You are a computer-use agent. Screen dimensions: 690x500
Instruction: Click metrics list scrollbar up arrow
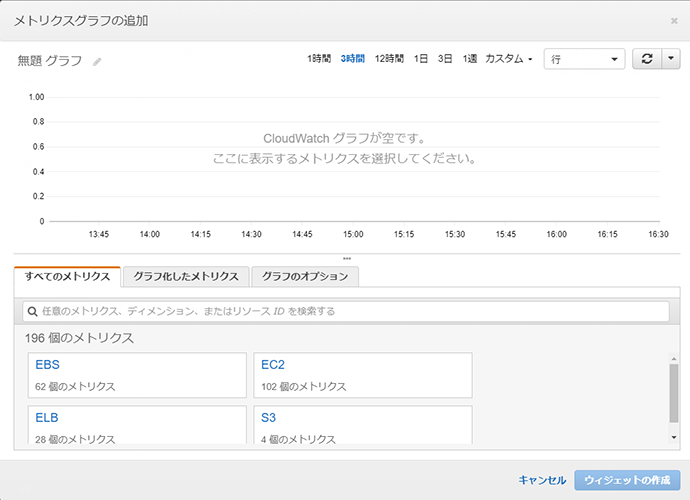(x=674, y=359)
